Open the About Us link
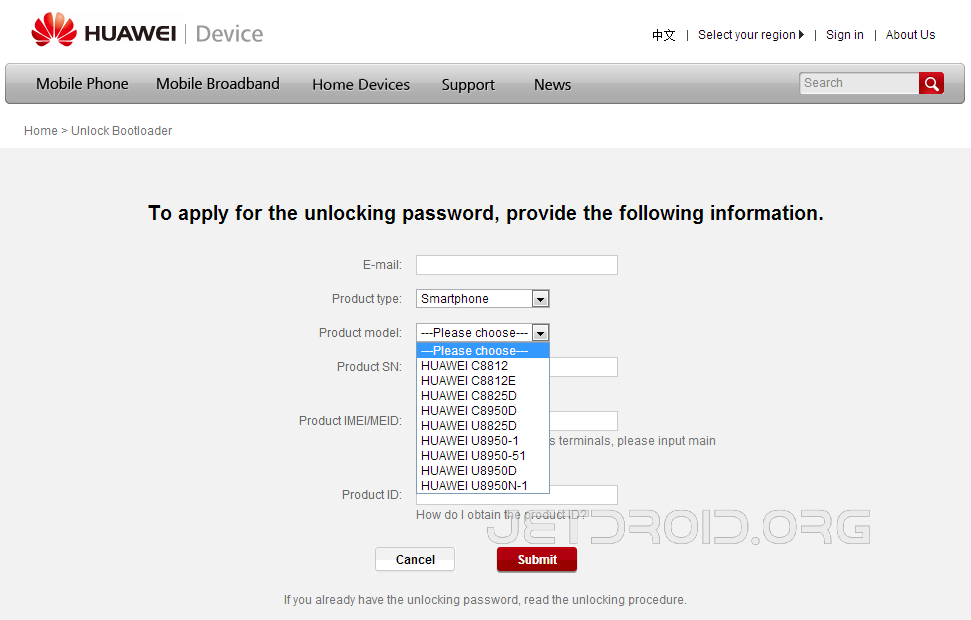Viewport: 971px width, 620px height. click(x=910, y=35)
